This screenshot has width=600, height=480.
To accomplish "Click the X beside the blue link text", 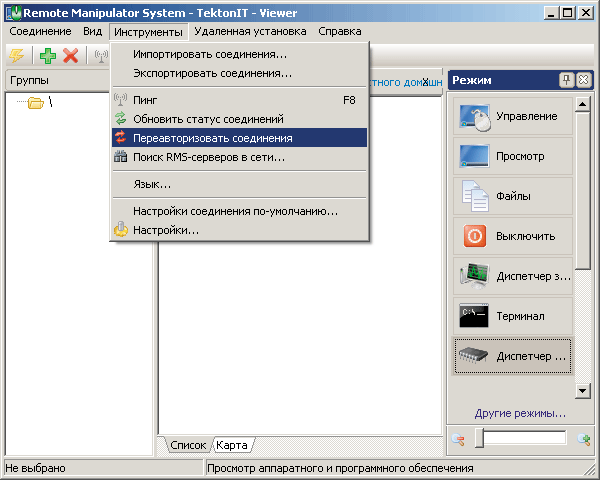I will click(x=426, y=82).
